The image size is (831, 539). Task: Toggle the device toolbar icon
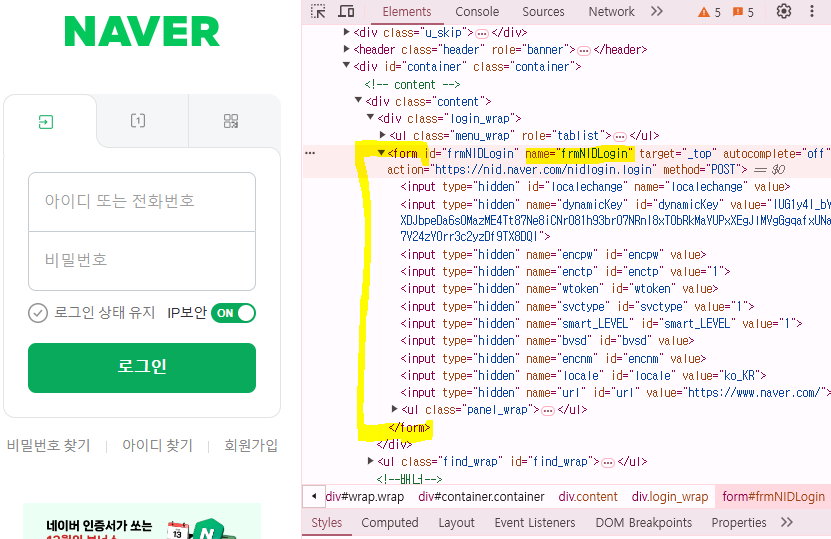347,11
